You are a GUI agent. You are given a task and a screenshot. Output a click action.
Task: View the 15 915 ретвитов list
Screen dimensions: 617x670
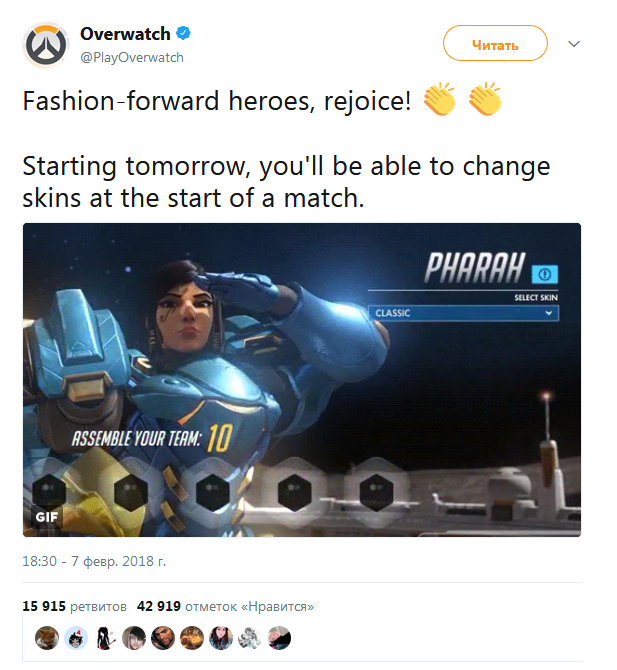(x=74, y=606)
